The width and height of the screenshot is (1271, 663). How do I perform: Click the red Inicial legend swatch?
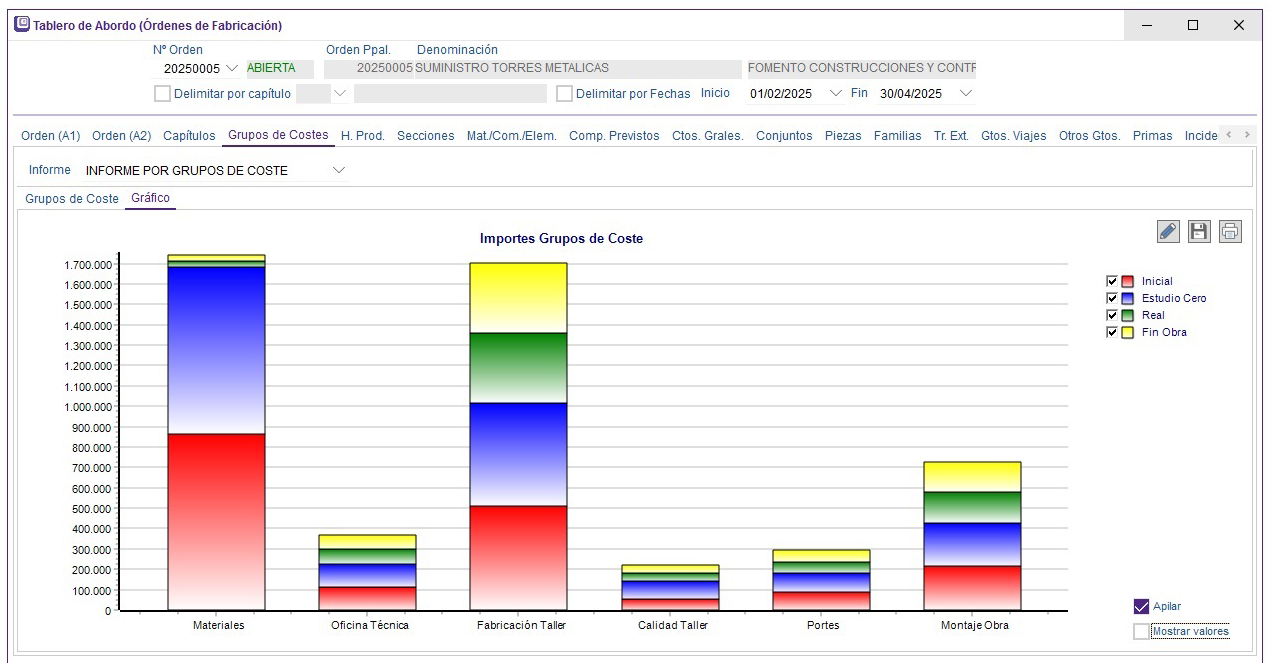click(x=1128, y=281)
